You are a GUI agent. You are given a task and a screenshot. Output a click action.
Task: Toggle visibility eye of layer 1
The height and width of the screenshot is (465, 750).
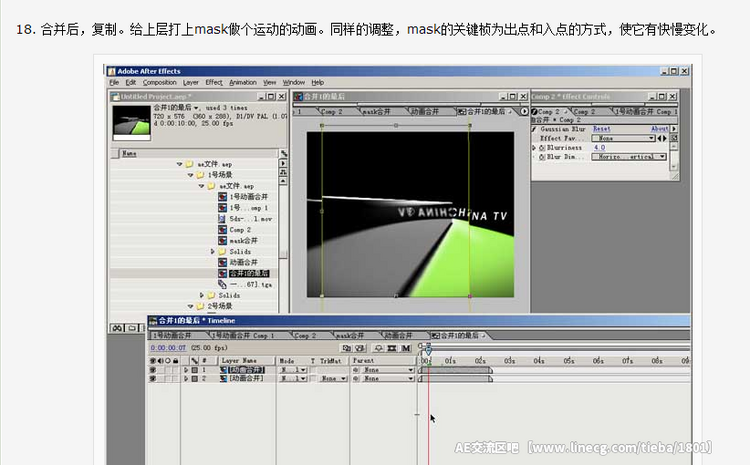pyautogui.click(x=153, y=370)
